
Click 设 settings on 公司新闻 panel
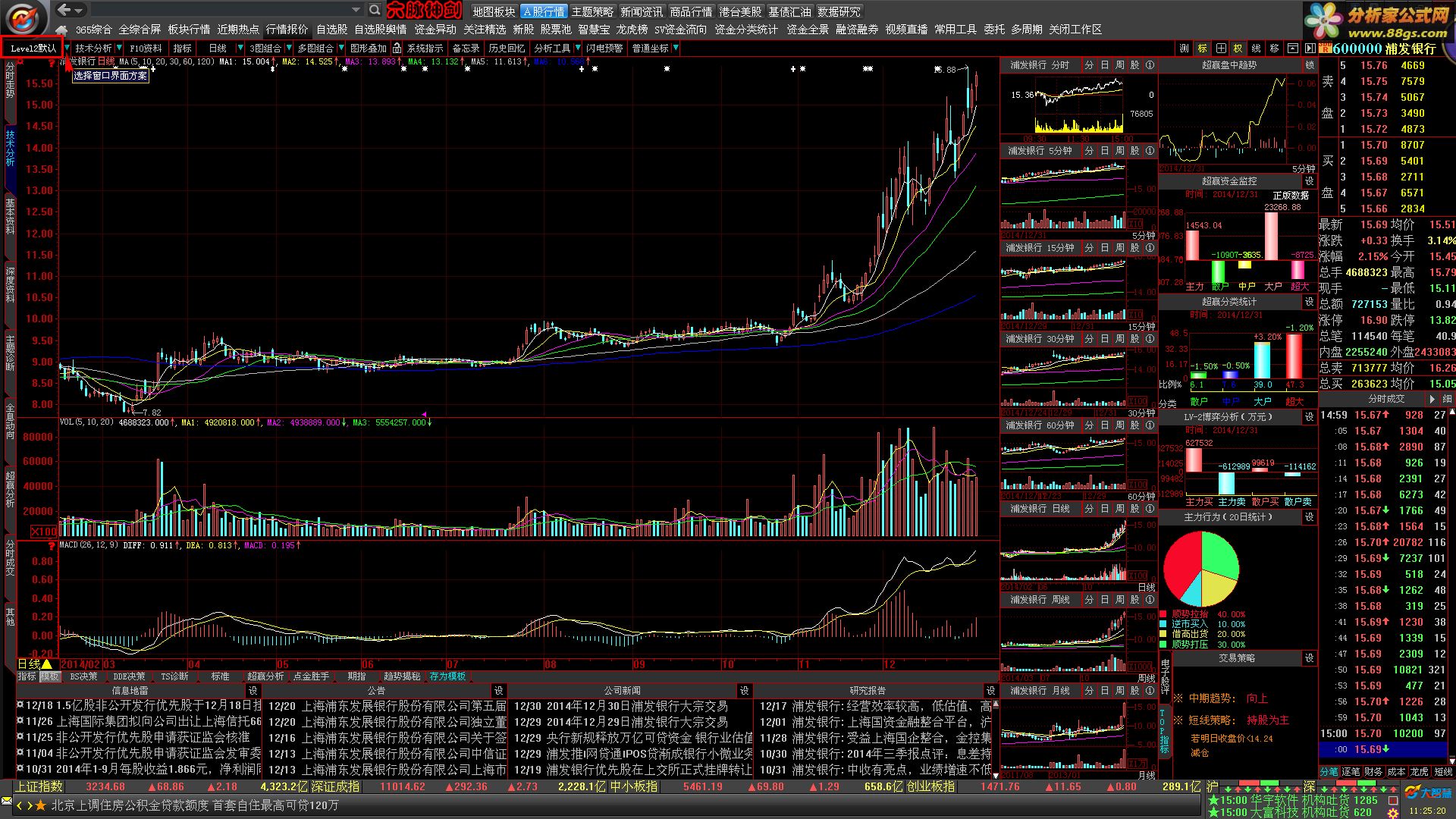pyautogui.click(x=745, y=691)
